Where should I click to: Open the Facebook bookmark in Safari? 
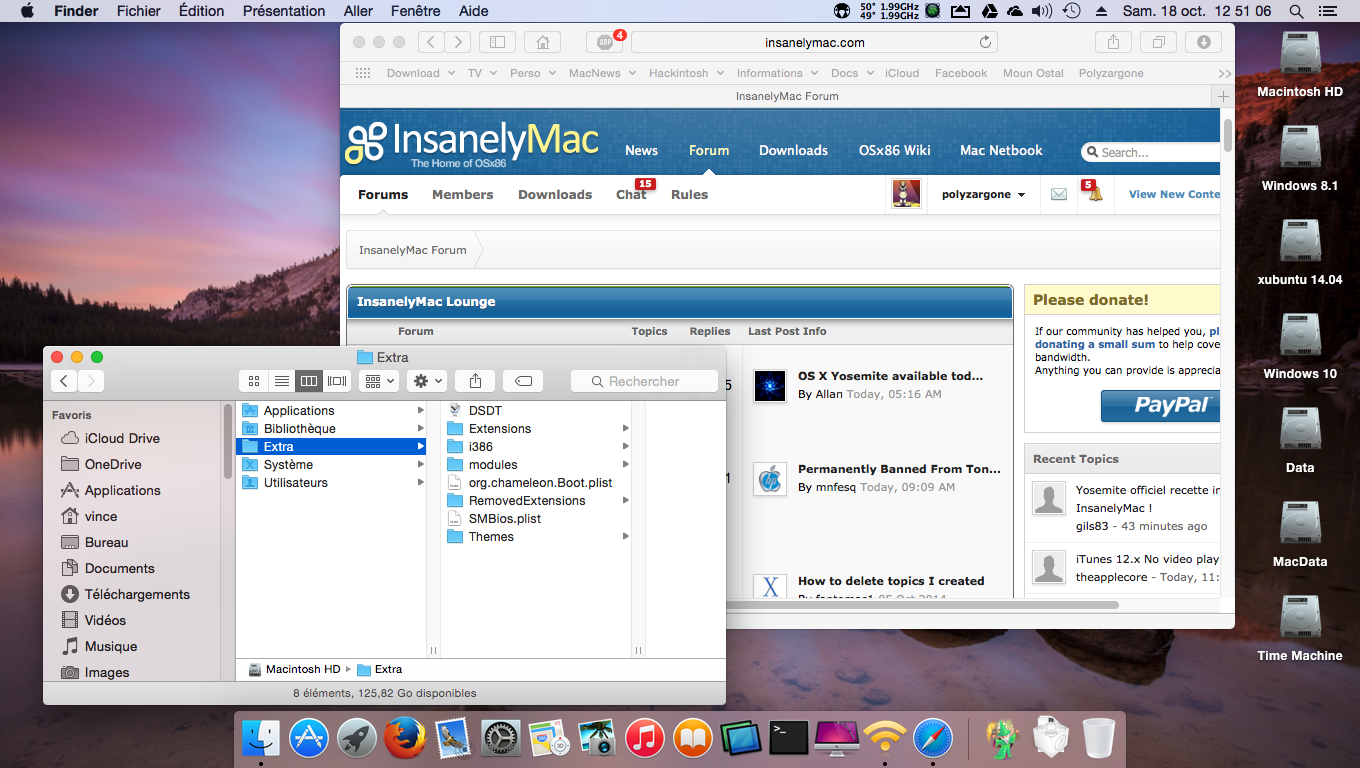click(x=961, y=73)
